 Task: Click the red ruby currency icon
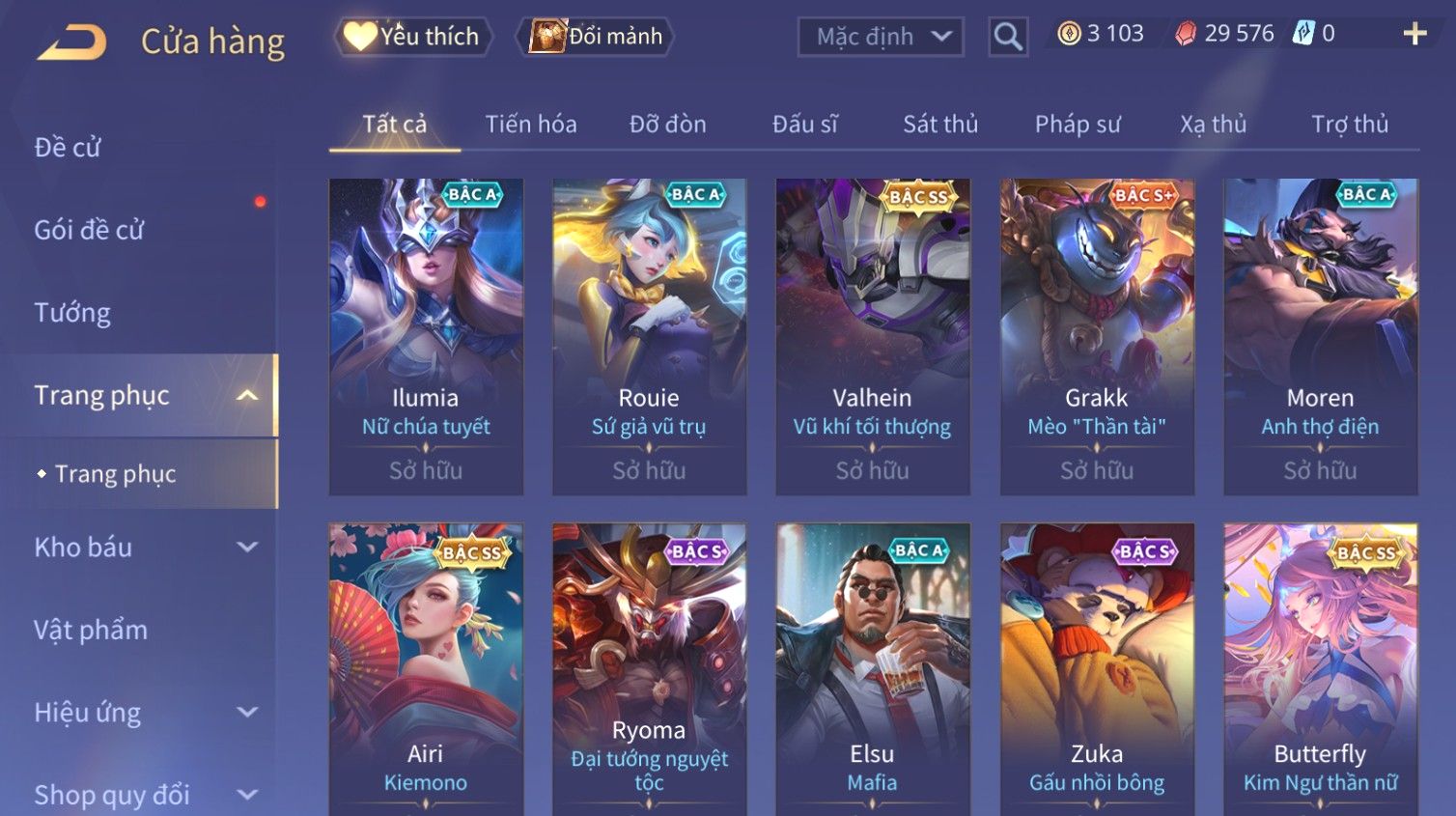pos(1185,34)
